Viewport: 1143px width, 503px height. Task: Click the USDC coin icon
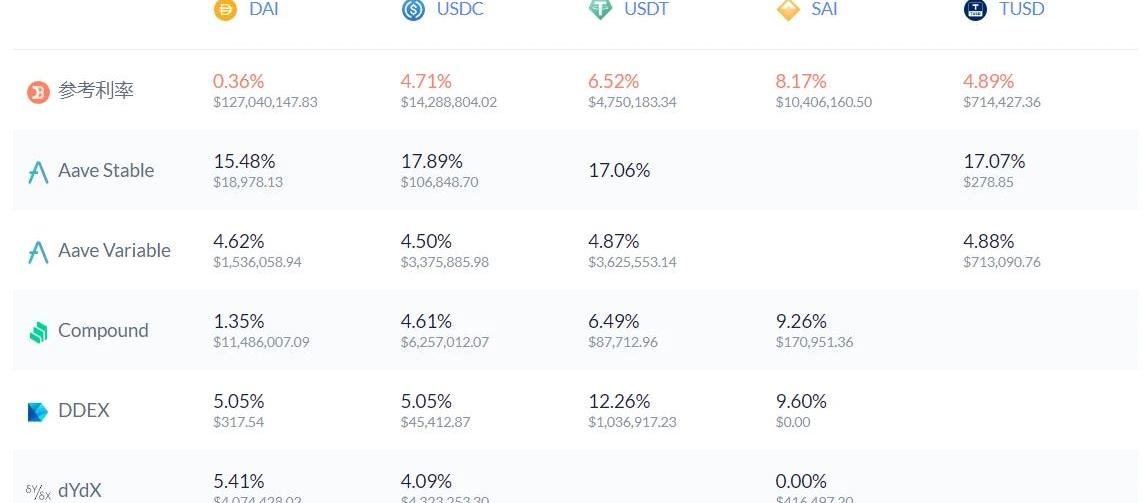(x=413, y=10)
